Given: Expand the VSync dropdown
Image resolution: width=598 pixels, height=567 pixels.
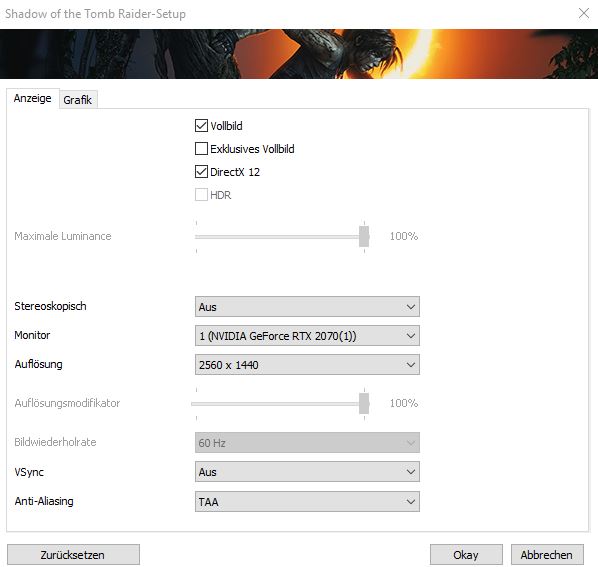Looking at the screenshot, I should tap(307, 472).
